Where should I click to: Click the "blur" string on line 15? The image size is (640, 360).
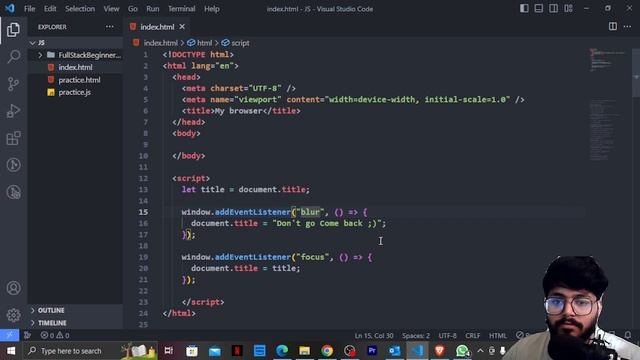310,212
